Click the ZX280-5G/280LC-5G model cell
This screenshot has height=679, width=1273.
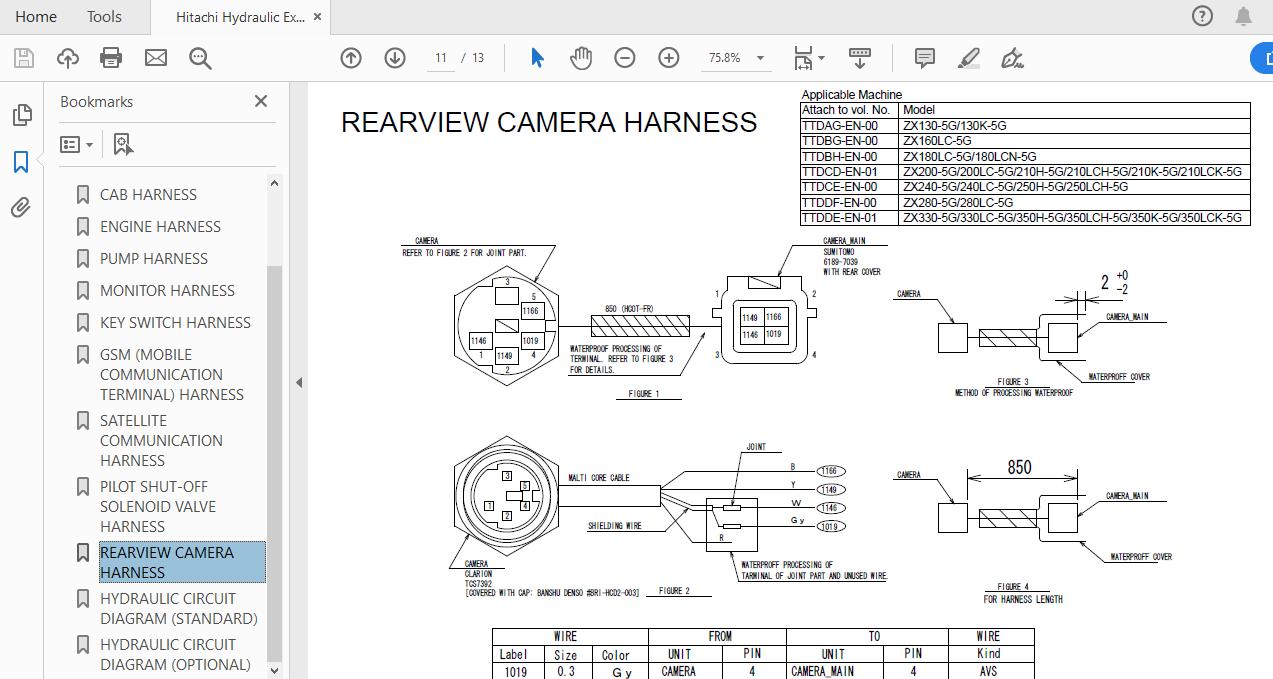point(958,202)
